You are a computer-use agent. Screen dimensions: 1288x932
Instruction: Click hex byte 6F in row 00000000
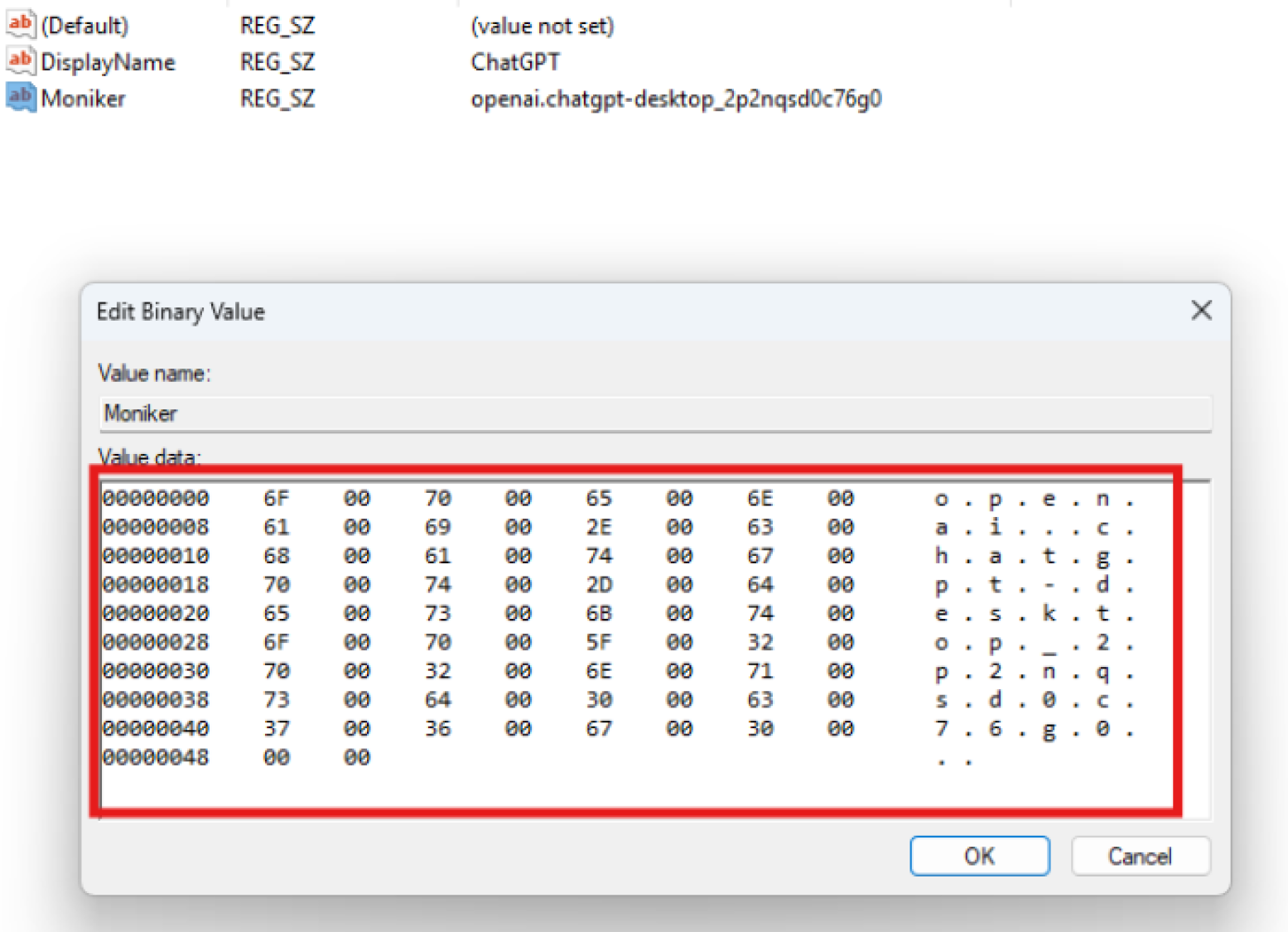coord(277,498)
